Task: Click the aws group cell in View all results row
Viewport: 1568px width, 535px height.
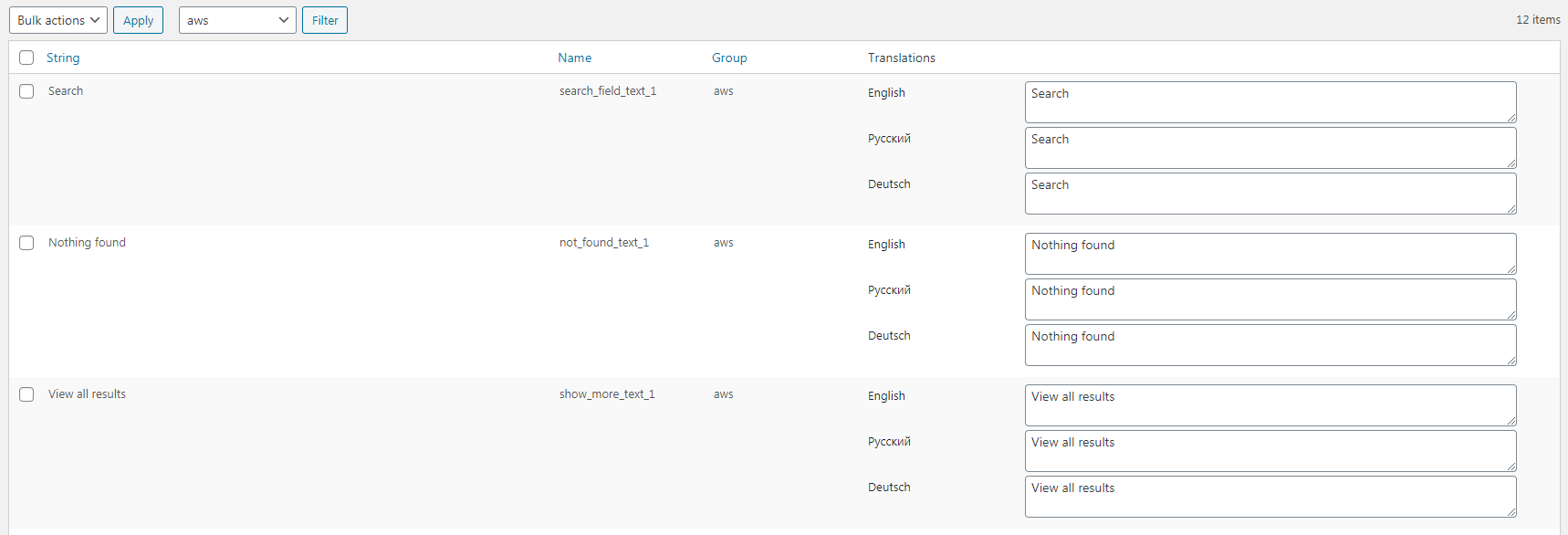Action: point(724,394)
